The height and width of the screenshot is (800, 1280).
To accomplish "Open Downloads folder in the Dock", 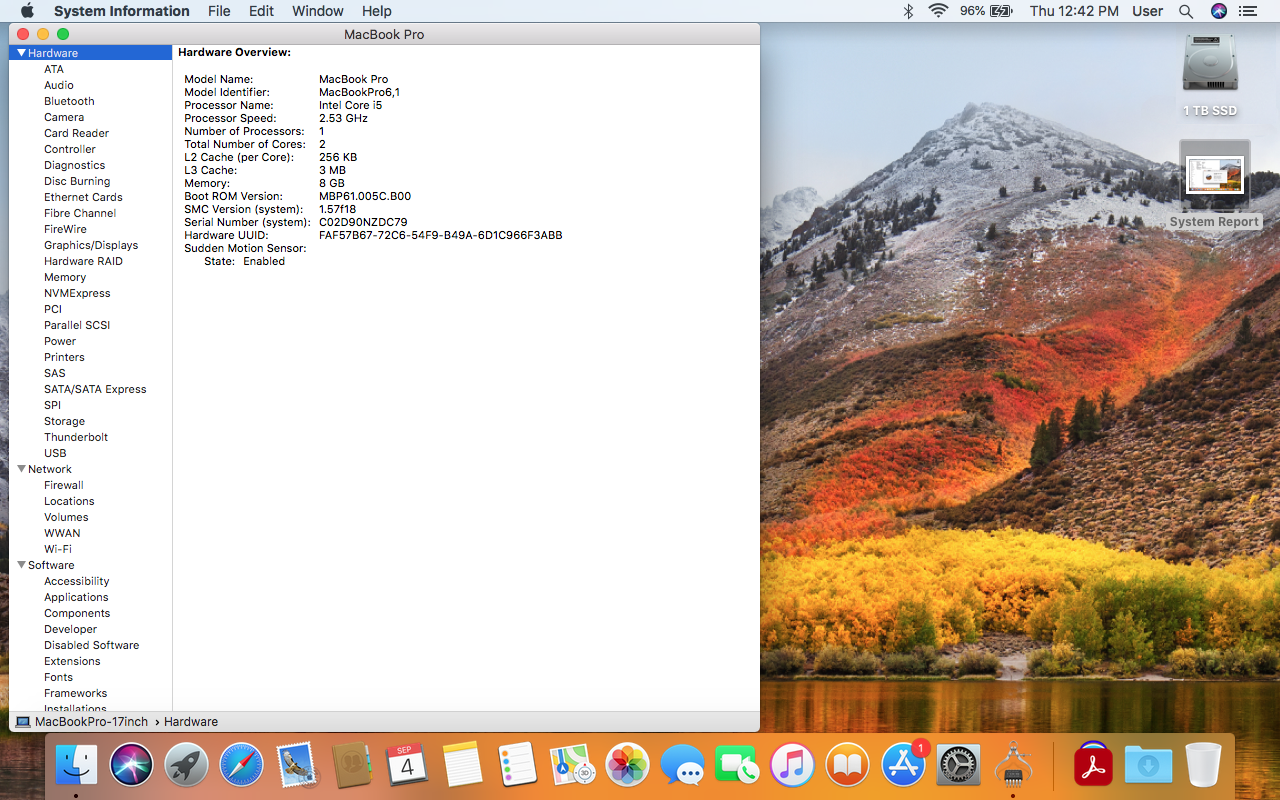I will (1148, 765).
